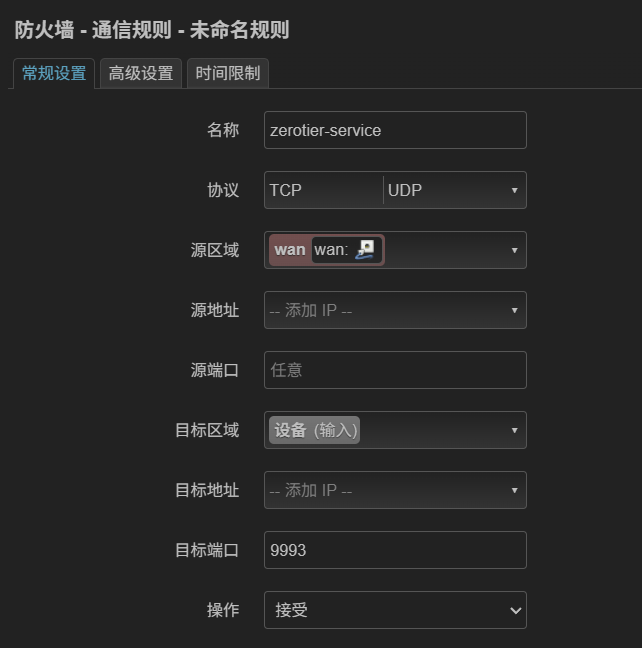642x648 pixels.
Task: Click the wan network interface icon
Action: tap(366, 250)
